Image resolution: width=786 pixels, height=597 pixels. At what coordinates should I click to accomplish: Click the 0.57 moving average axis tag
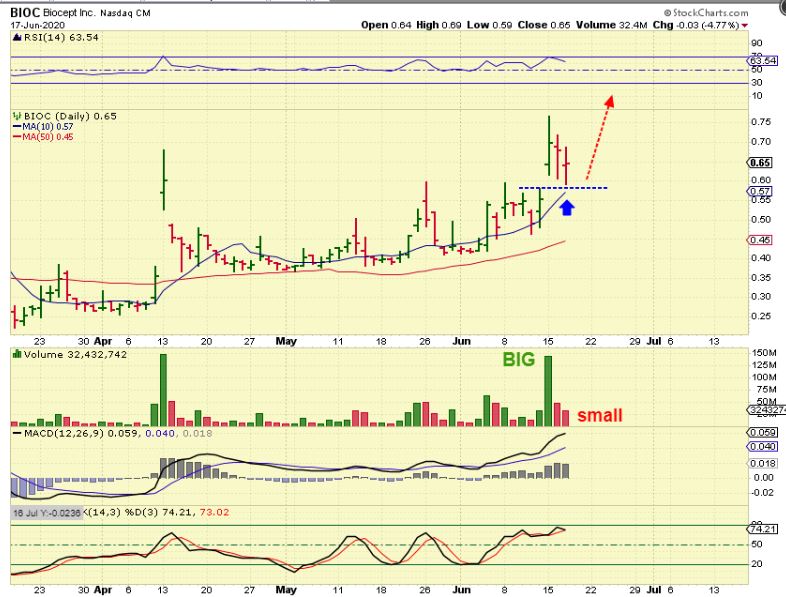[760, 191]
